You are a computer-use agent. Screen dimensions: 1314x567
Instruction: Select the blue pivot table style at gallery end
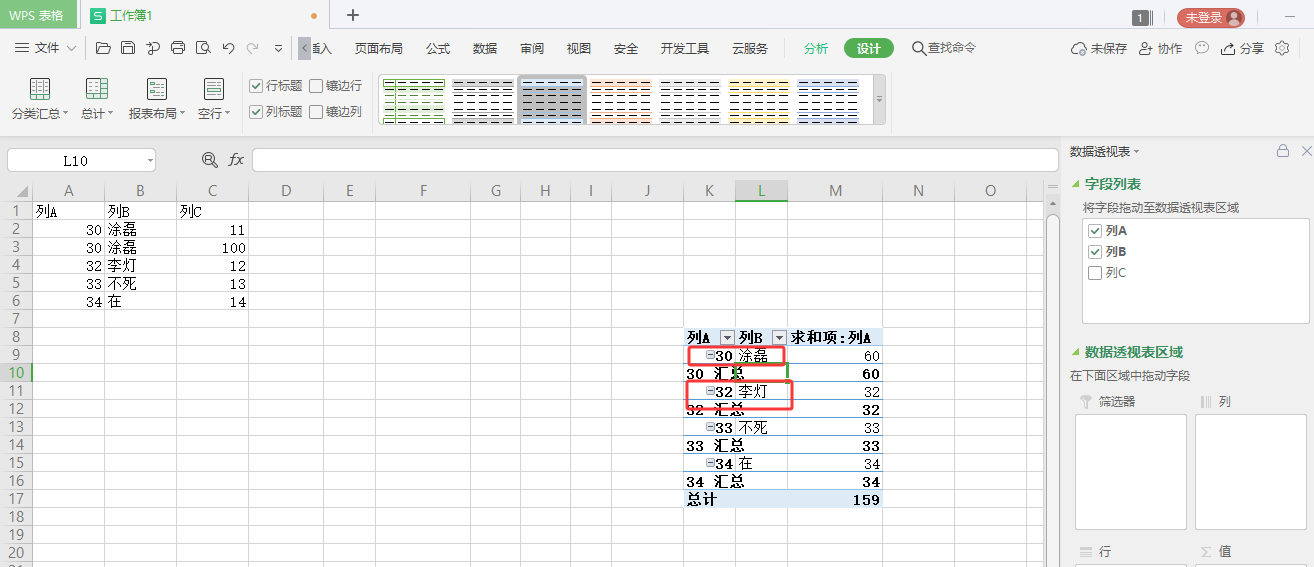tap(828, 101)
